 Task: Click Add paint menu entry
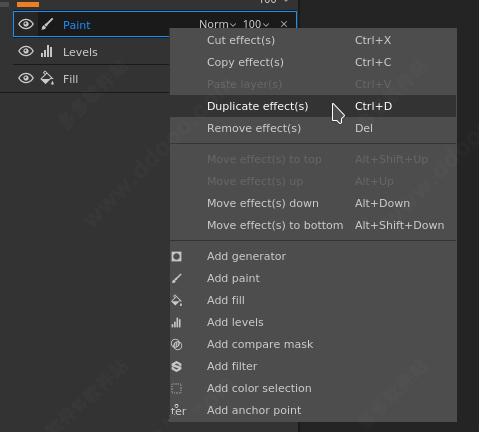click(x=313, y=278)
